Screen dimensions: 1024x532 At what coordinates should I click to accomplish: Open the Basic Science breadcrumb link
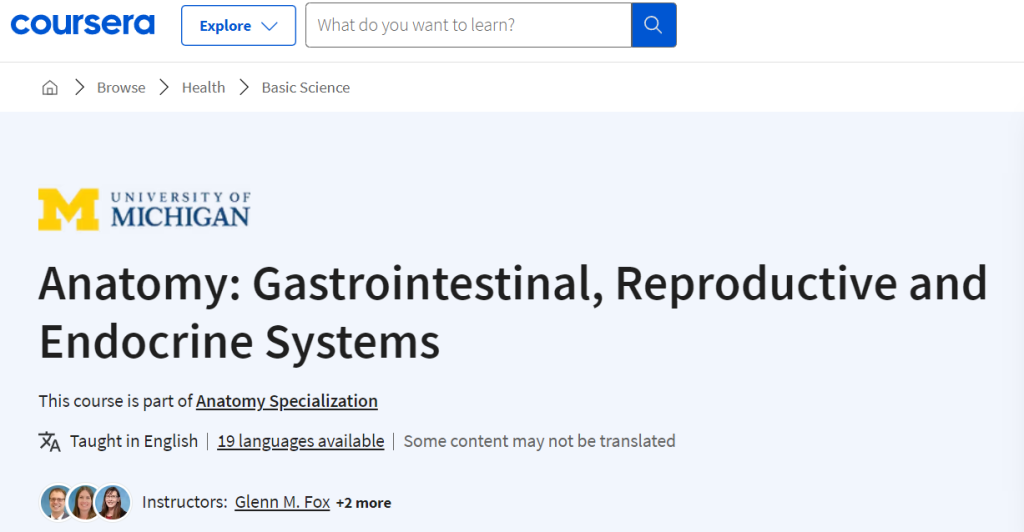tap(306, 87)
